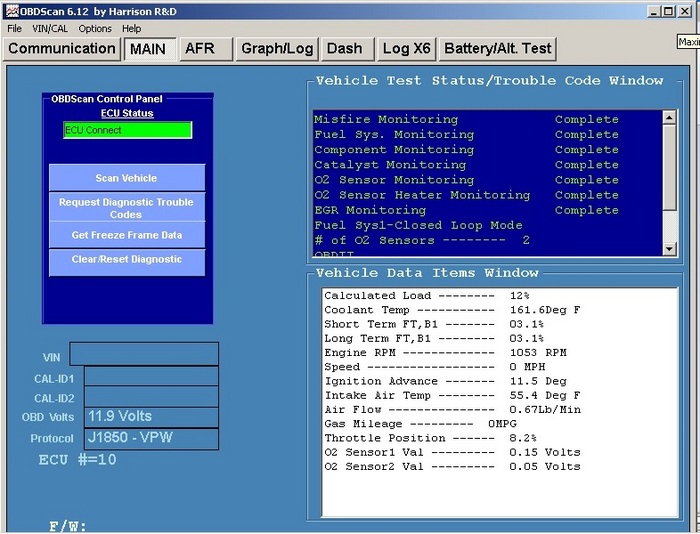Switch to the Communication tab
Screen dimensions: 700x534
62,49
